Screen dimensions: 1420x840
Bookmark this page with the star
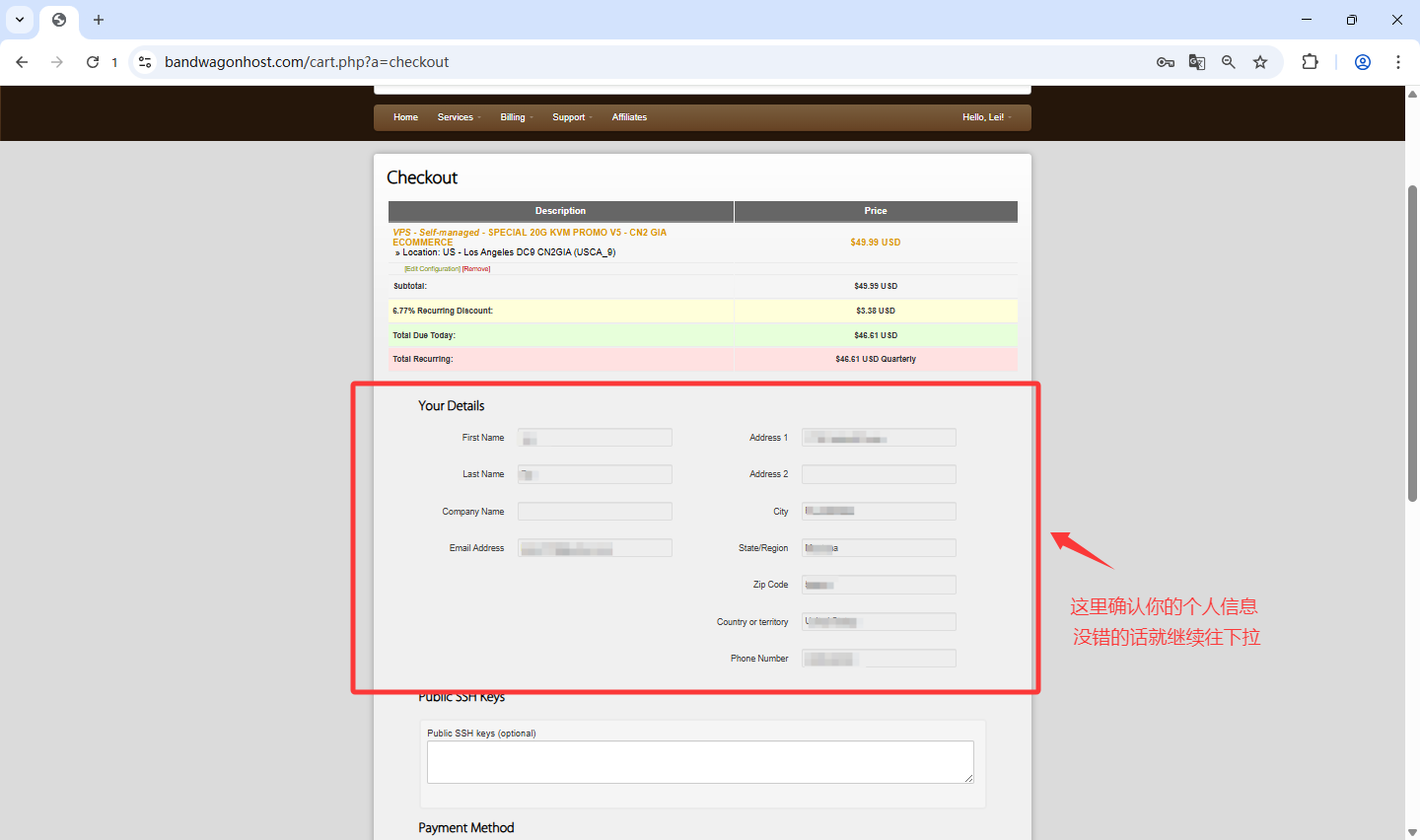[x=1259, y=62]
